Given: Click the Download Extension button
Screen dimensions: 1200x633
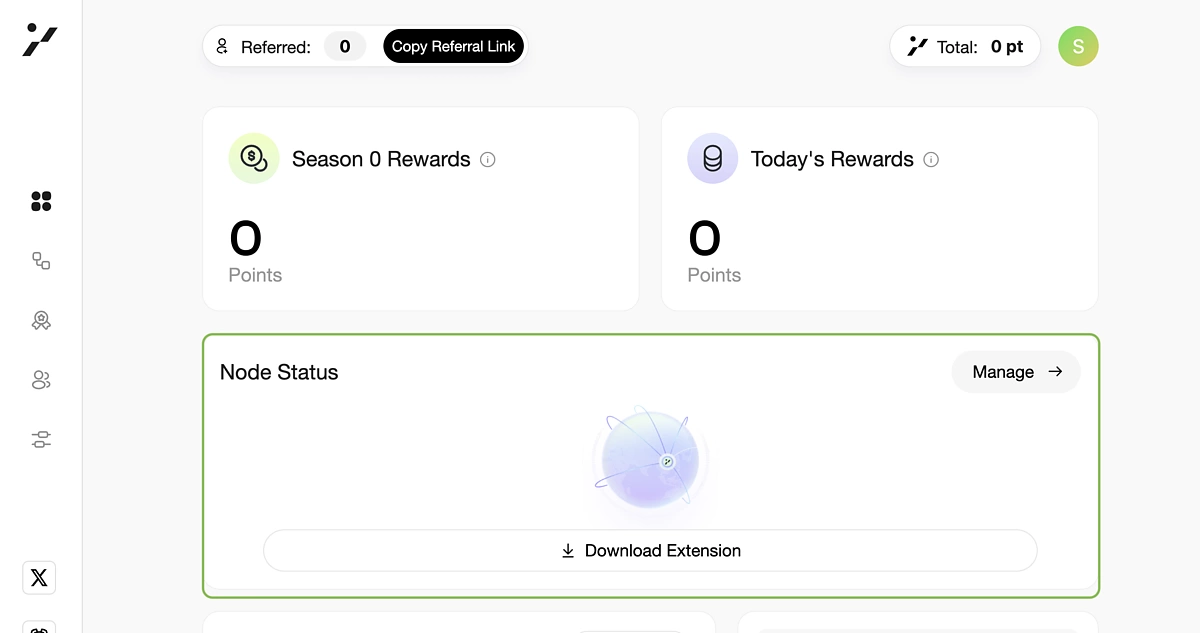Looking at the screenshot, I should (650, 551).
